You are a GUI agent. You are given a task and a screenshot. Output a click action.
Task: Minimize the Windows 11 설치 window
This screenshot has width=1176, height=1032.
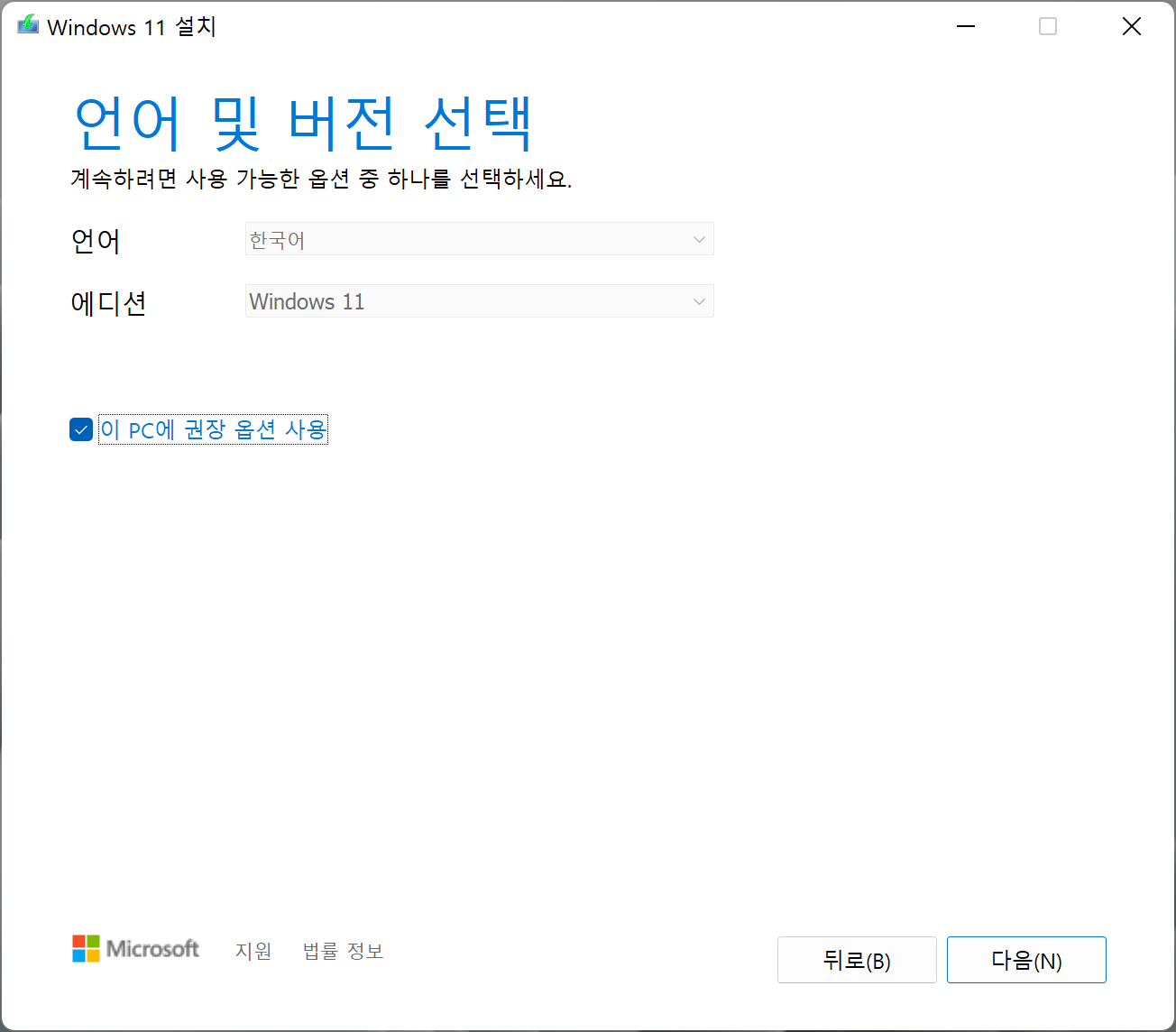point(966,26)
